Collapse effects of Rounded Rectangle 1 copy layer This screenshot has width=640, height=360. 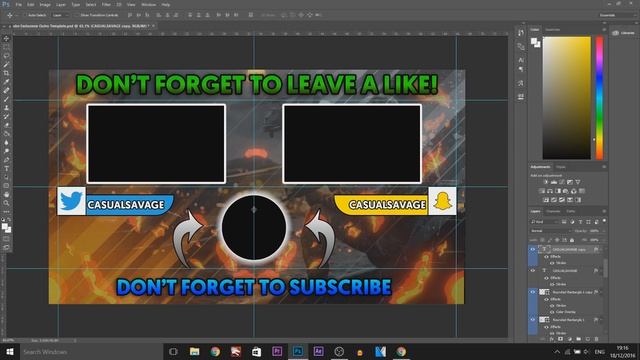(602, 292)
